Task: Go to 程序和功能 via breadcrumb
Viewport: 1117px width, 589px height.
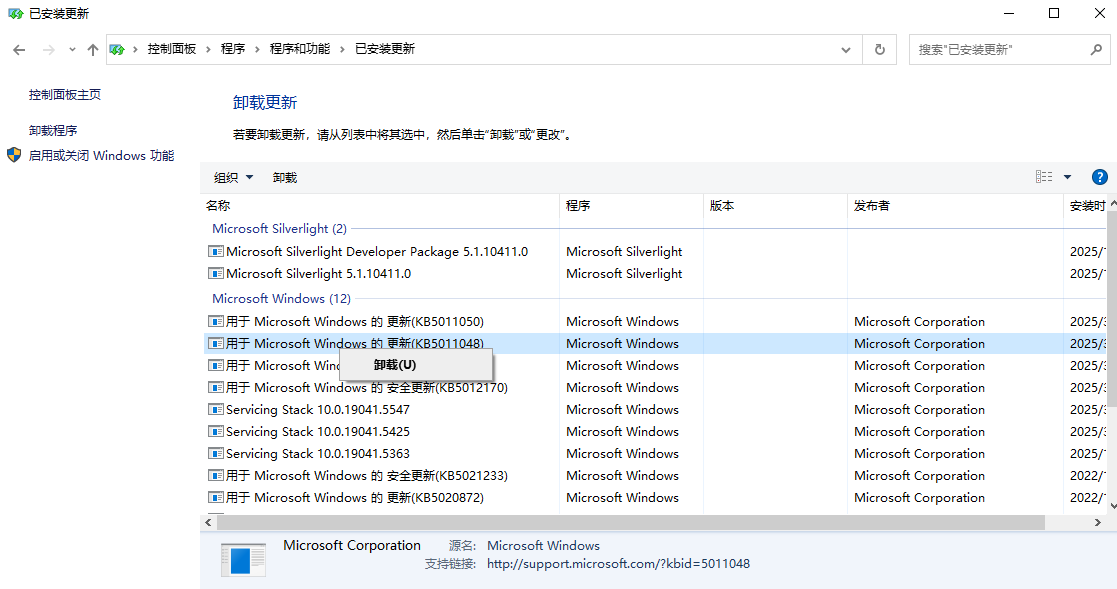Action: click(300, 49)
